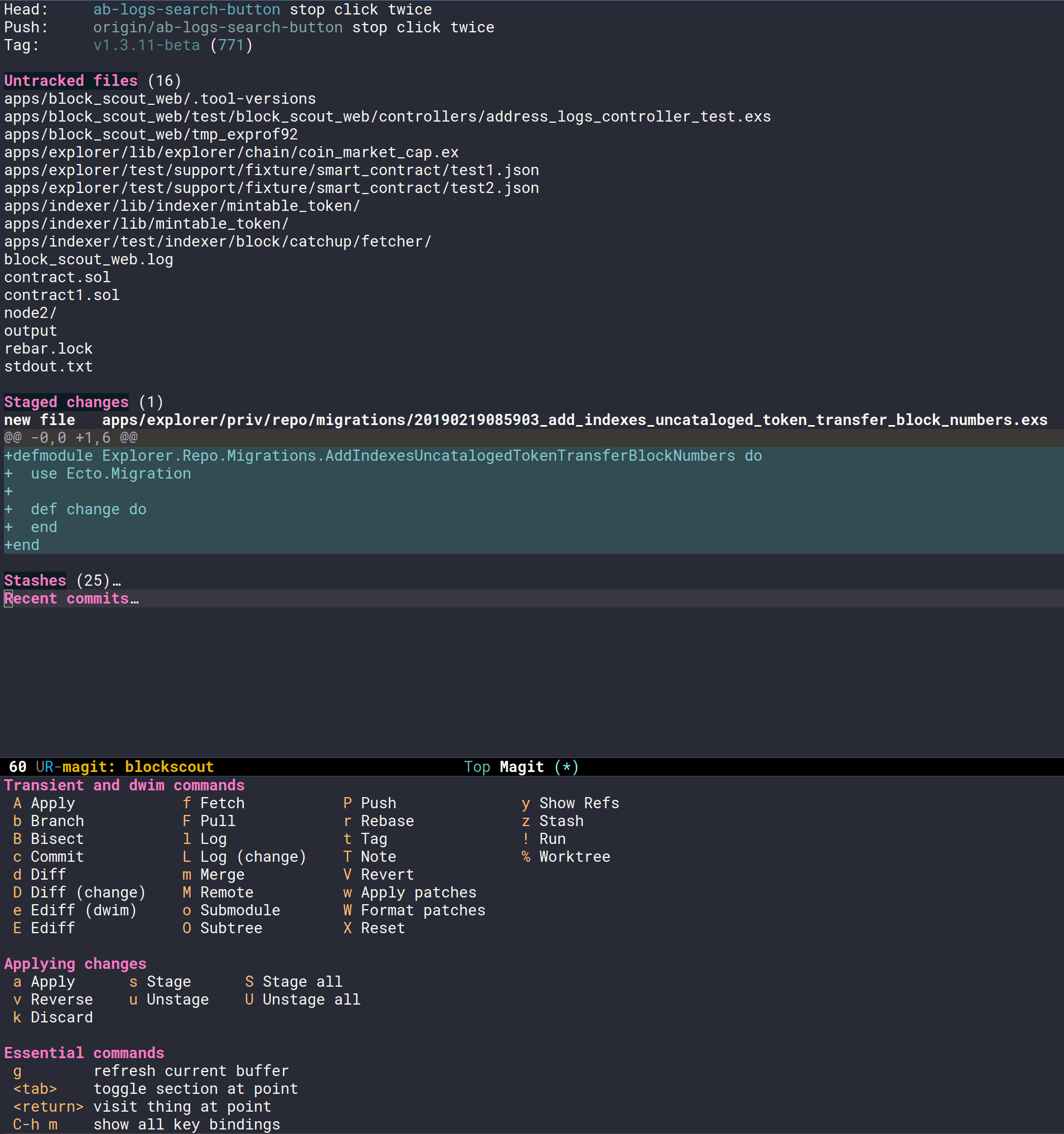Click the defmodule line in the diff
Screen dimensions: 1064x1134
pyautogui.click(x=383, y=456)
